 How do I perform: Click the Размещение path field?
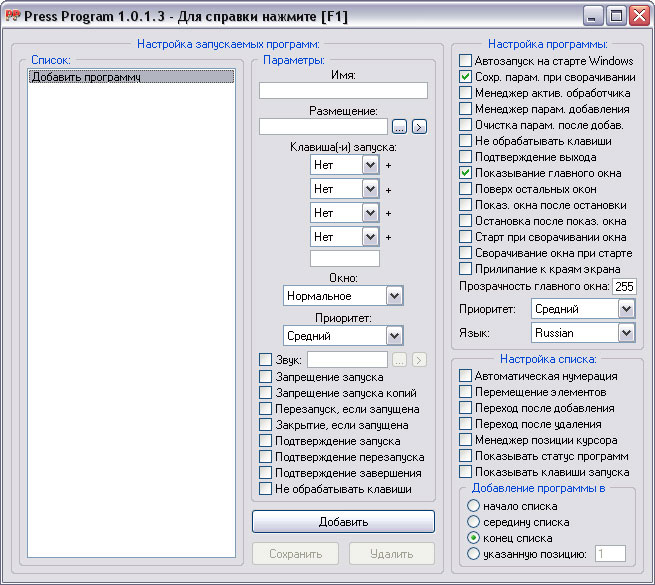[323, 127]
